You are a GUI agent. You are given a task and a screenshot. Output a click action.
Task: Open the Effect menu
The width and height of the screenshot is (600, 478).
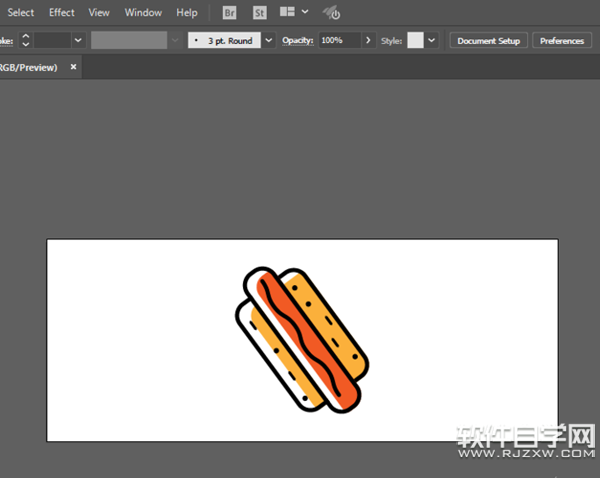tap(62, 13)
